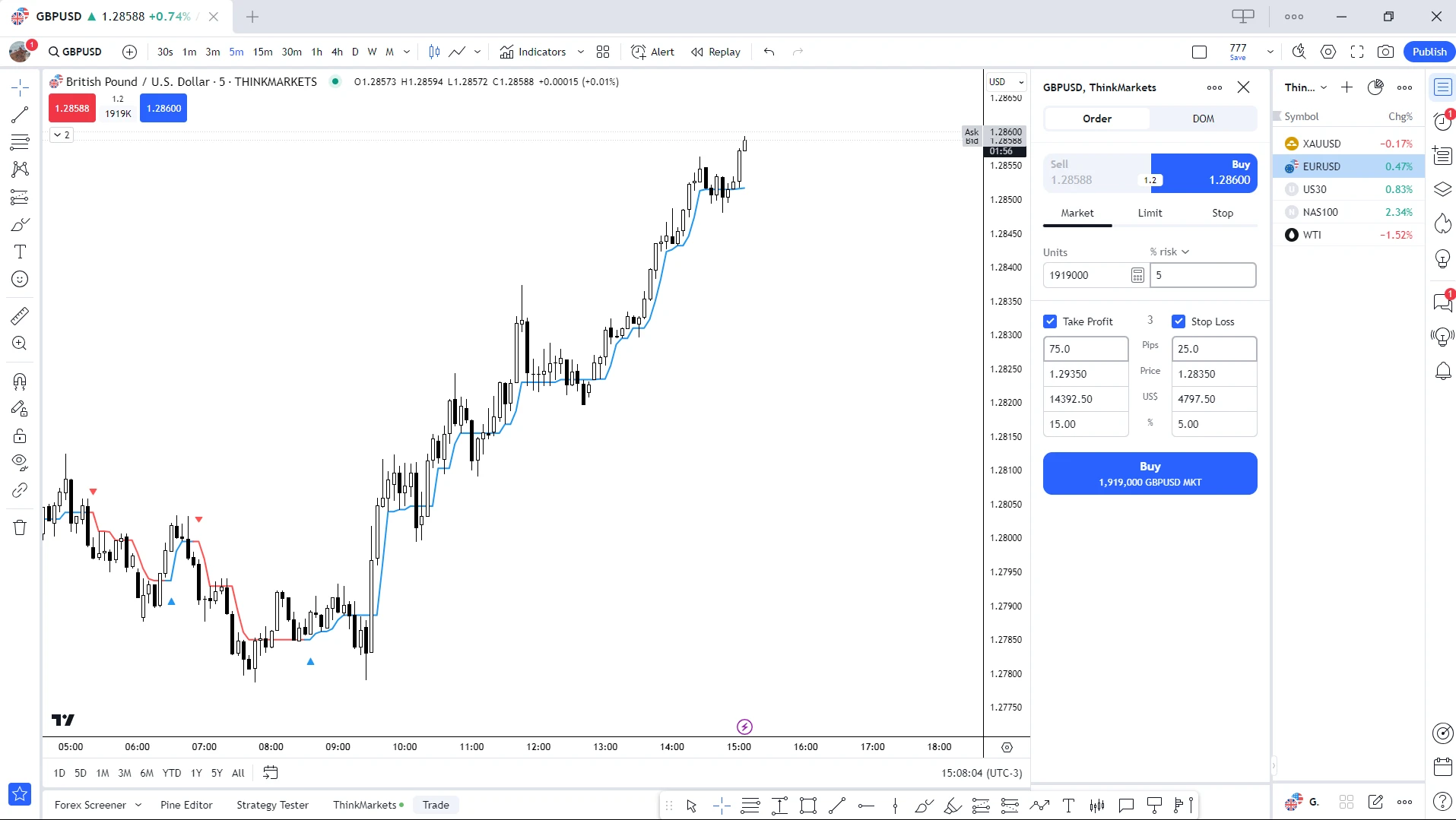Screen dimensions: 1456x820
Task: Click the Units input field
Action: pyautogui.click(x=1087, y=274)
